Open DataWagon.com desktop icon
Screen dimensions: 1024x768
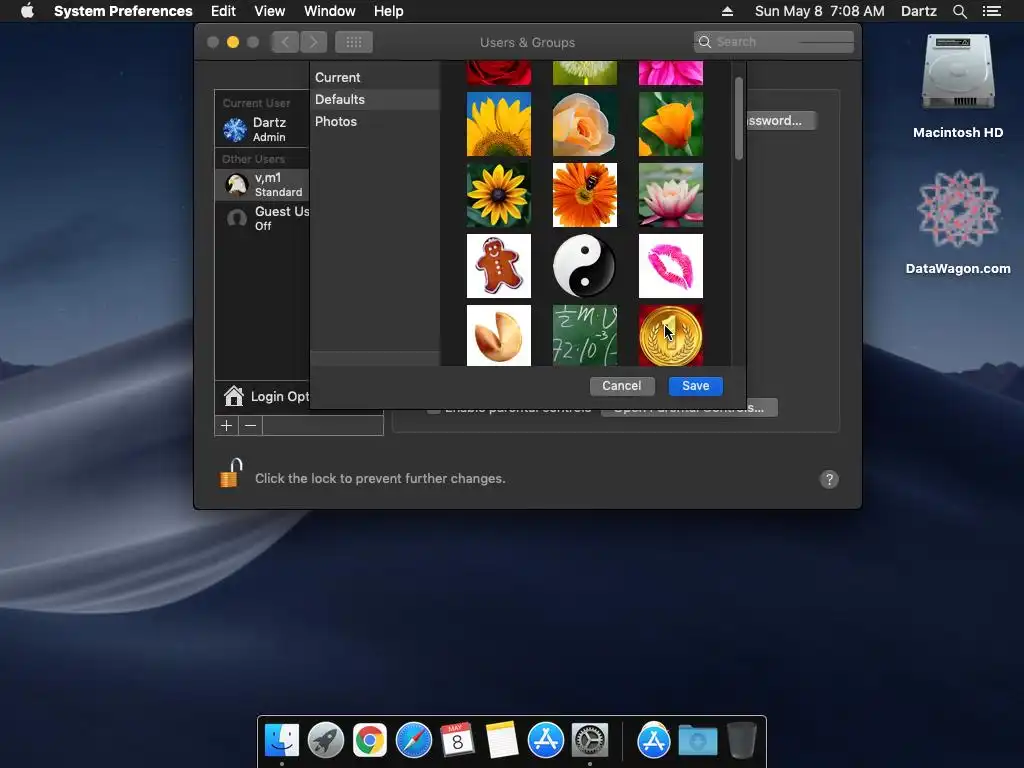(957, 222)
